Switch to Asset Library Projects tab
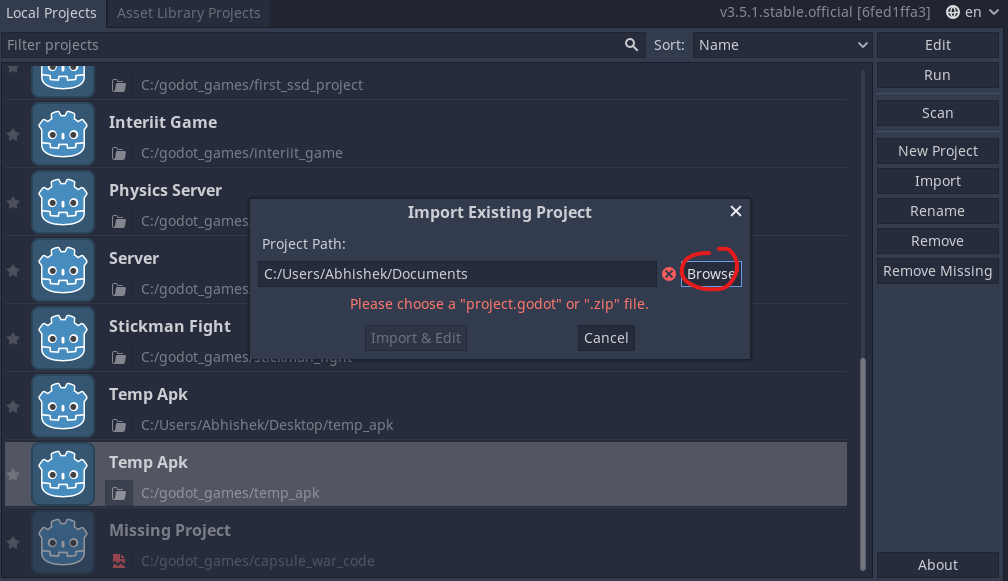1008x581 pixels. point(189,13)
